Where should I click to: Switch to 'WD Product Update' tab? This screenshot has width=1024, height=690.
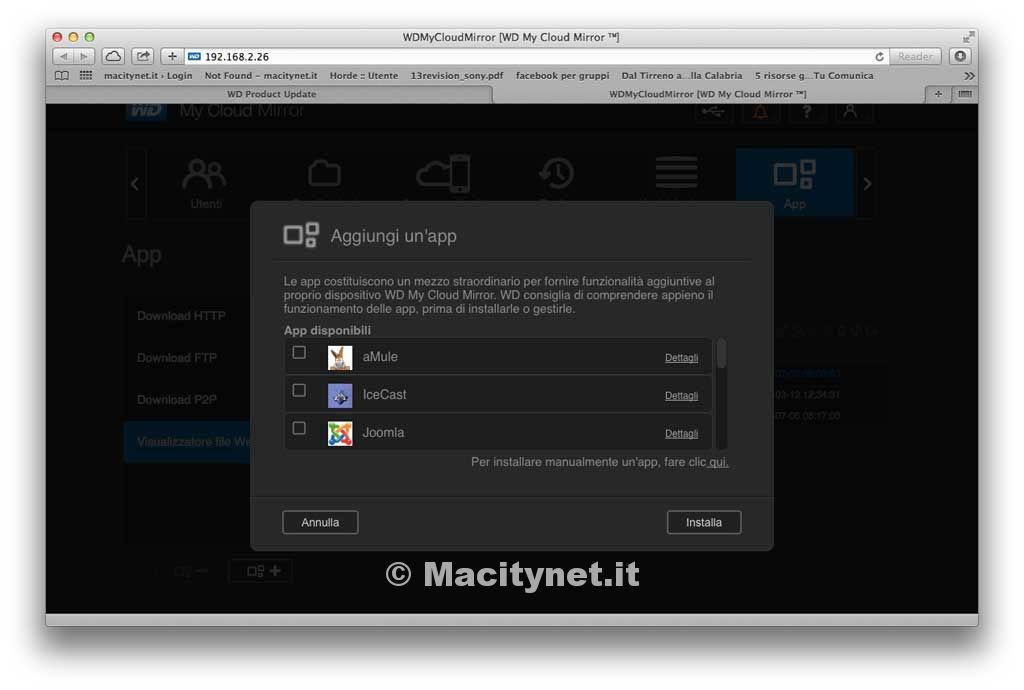point(271,94)
